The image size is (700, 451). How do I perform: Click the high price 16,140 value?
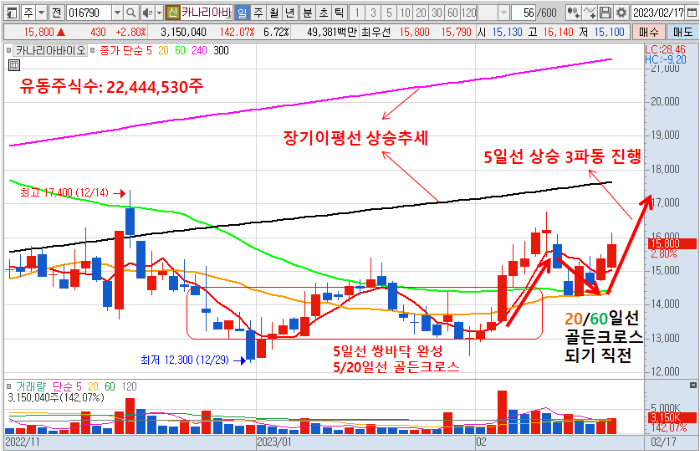point(558,32)
